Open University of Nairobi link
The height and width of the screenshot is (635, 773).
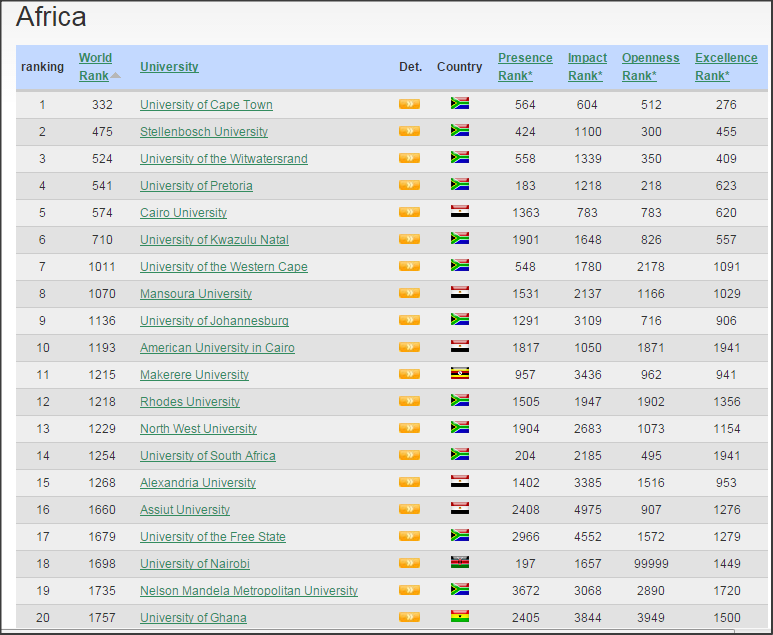tap(195, 564)
